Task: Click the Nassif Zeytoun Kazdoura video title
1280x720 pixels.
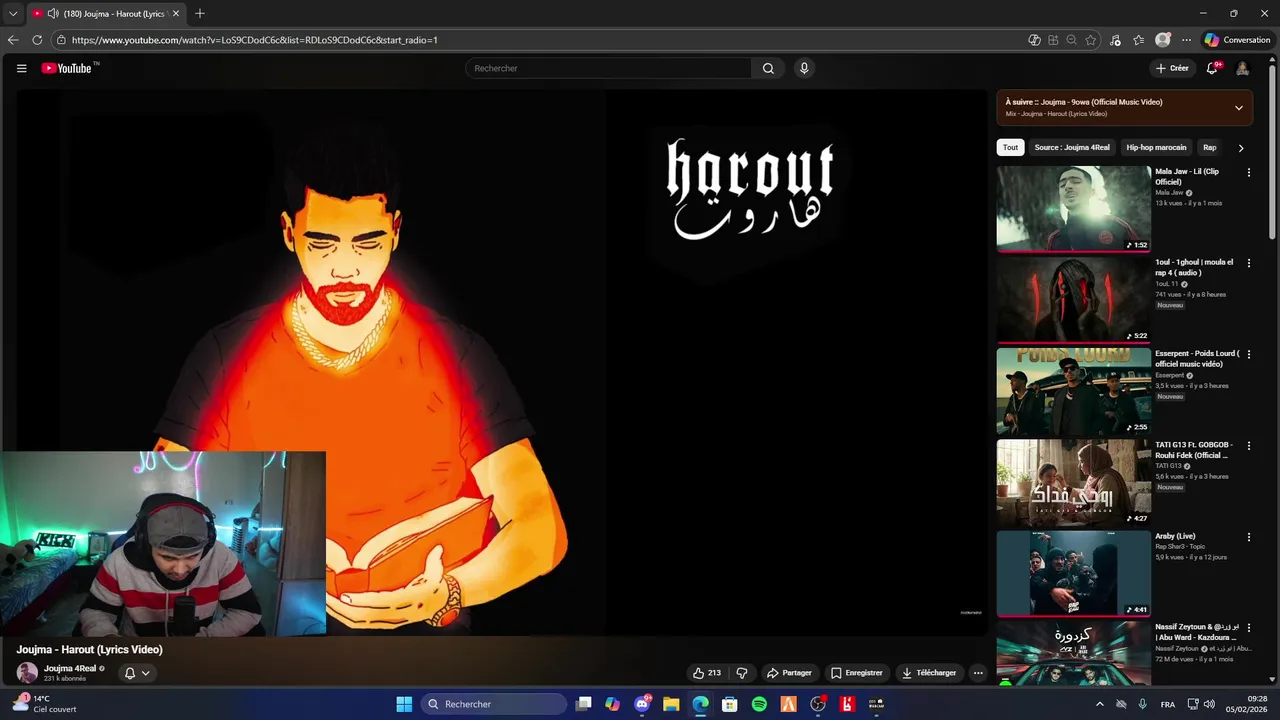Action: click(x=1197, y=632)
